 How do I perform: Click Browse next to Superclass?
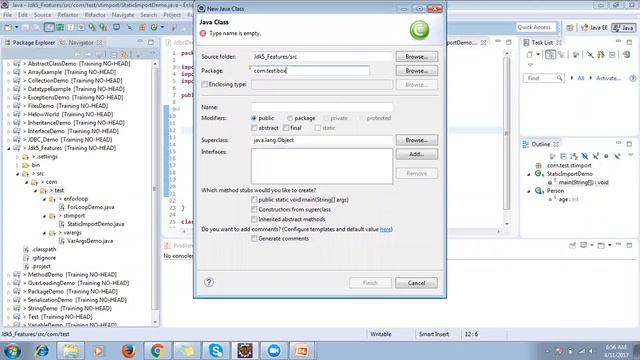(x=416, y=140)
